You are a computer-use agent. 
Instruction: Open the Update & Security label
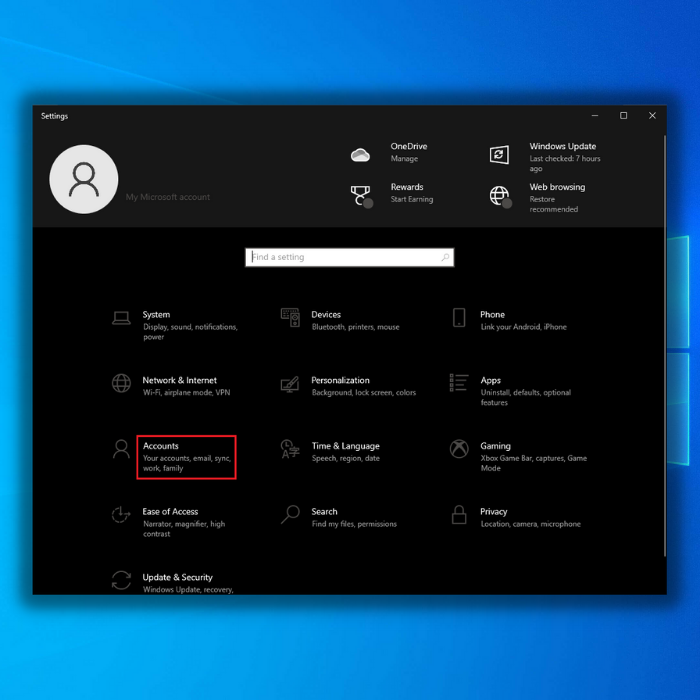tap(178, 577)
